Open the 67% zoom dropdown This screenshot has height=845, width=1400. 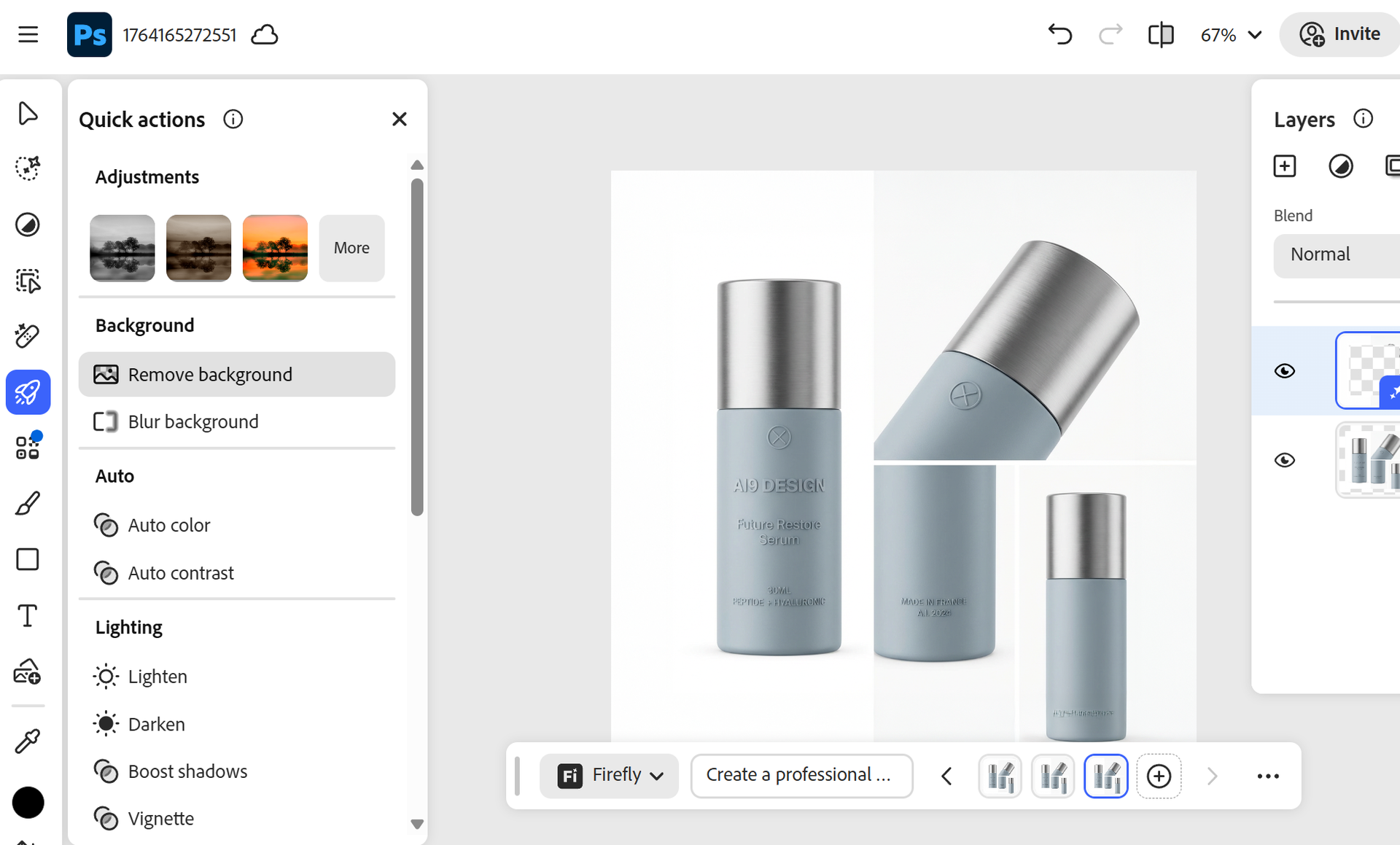pos(1231,34)
